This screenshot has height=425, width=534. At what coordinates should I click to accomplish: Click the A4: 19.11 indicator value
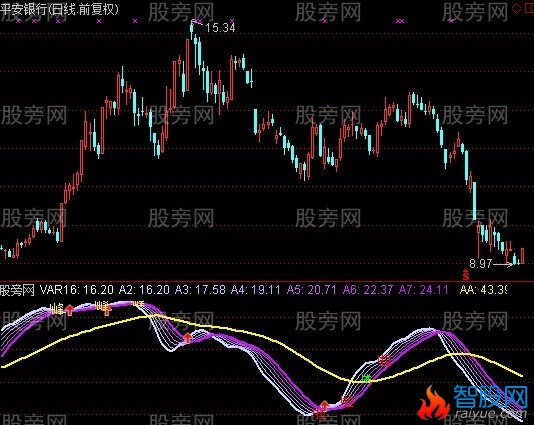click(x=256, y=290)
